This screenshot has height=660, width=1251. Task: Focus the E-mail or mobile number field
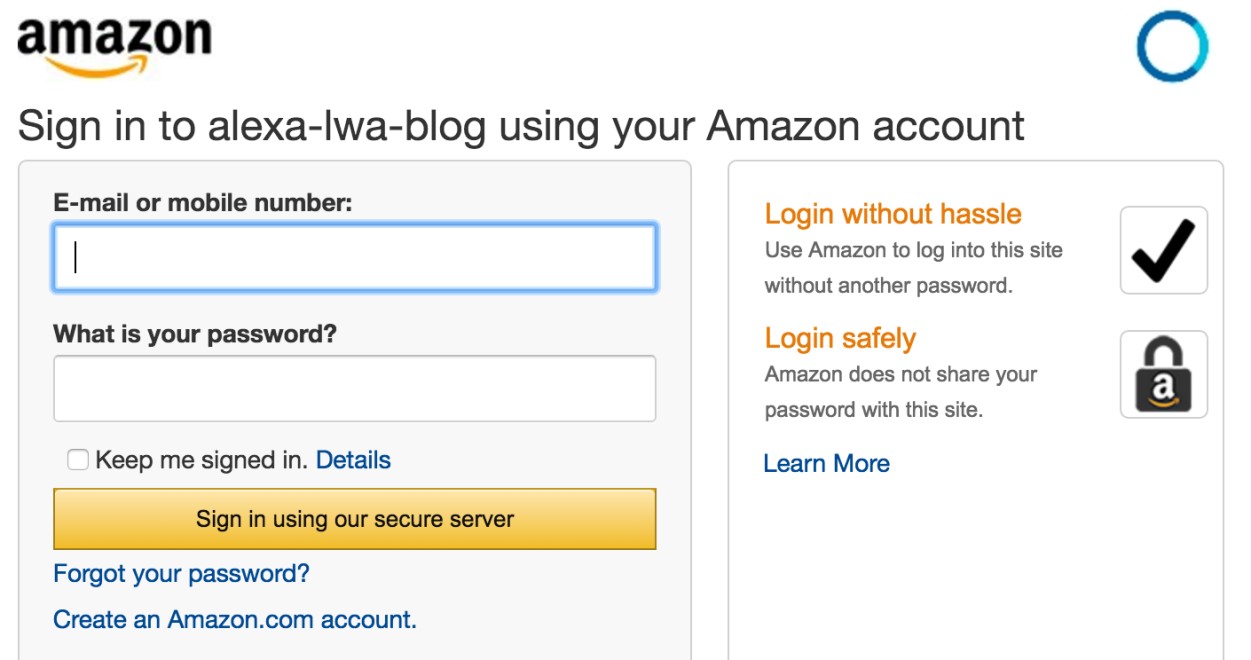point(355,258)
